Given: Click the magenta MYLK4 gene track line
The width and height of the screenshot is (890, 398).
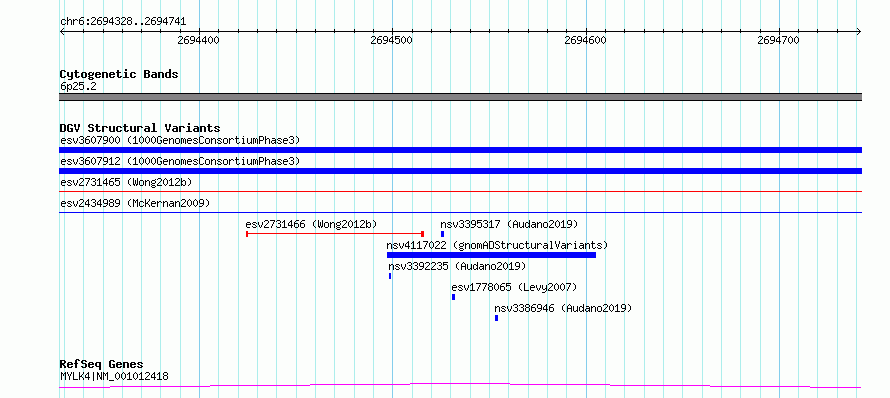Looking at the screenshot, I should click(x=460, y=386).
